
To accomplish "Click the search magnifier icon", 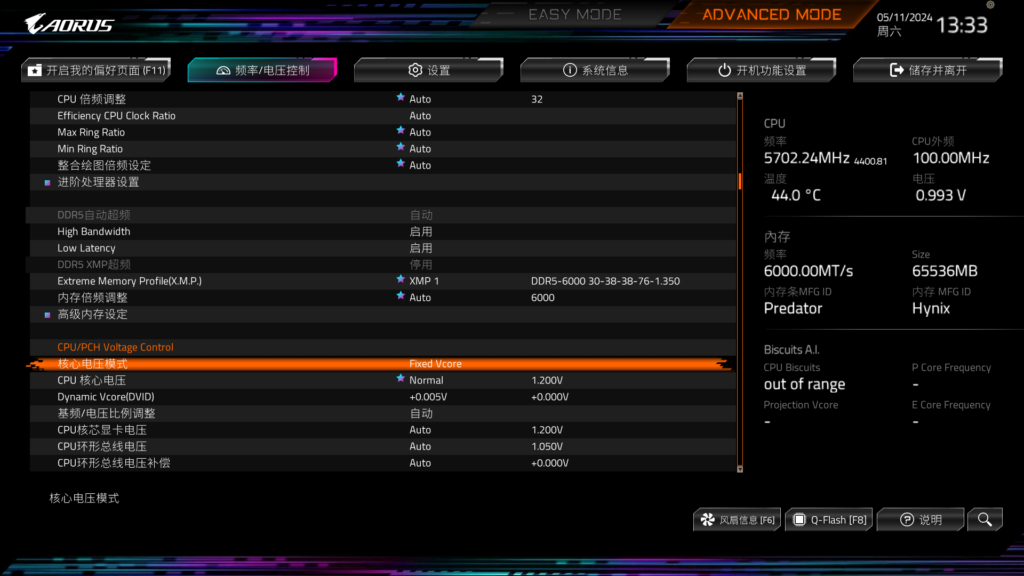I will 985,519.
